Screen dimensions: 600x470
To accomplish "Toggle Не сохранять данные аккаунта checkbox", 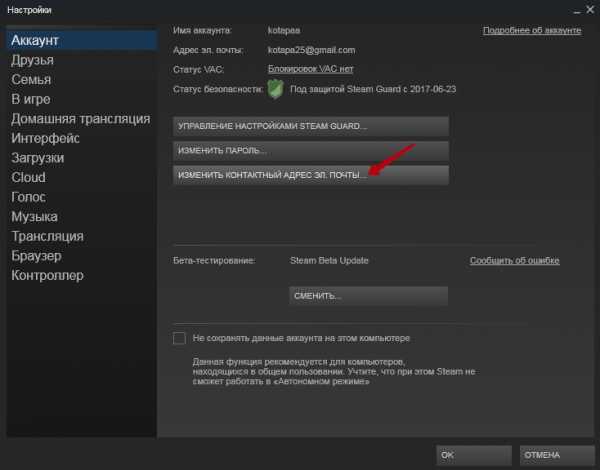I will [179, 338].
